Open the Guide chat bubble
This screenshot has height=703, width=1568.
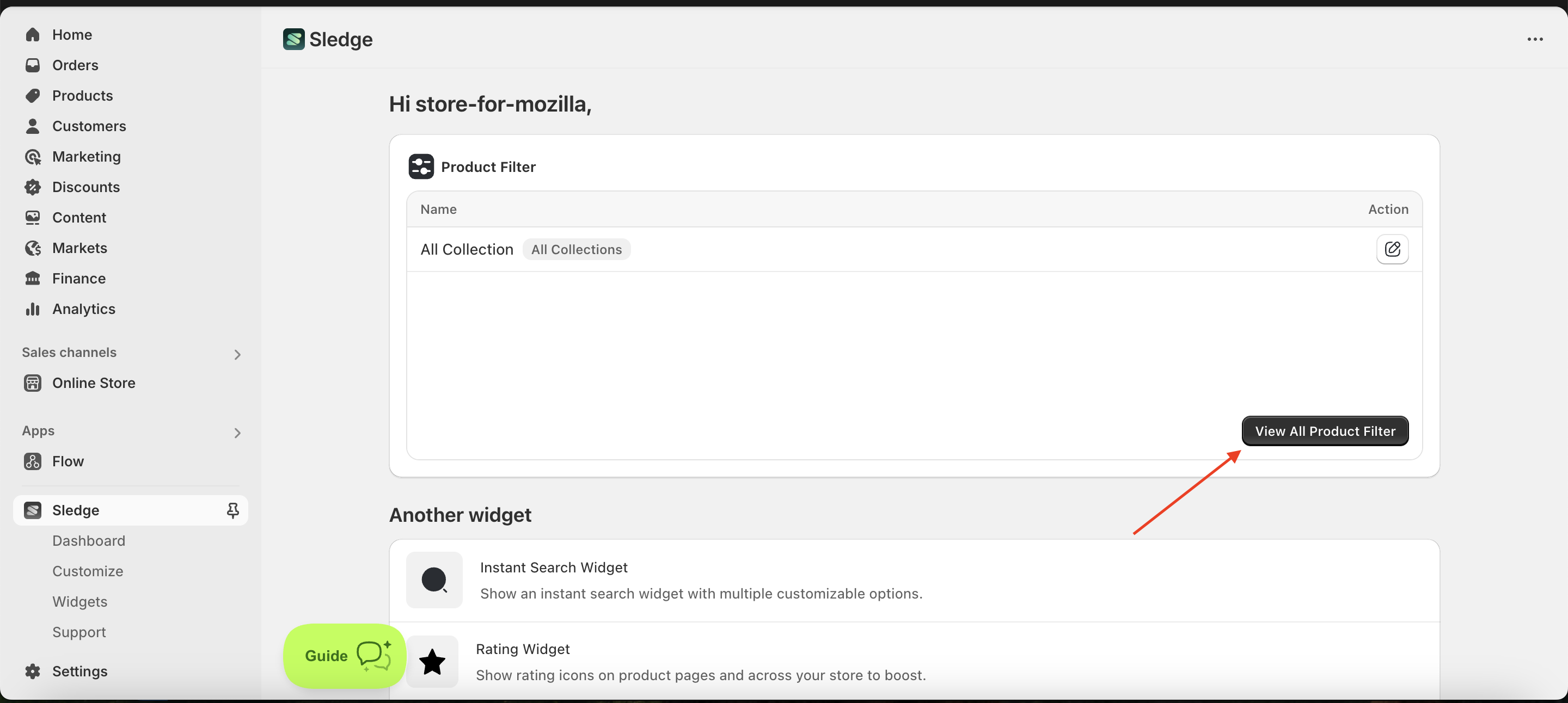pos(345,656)
